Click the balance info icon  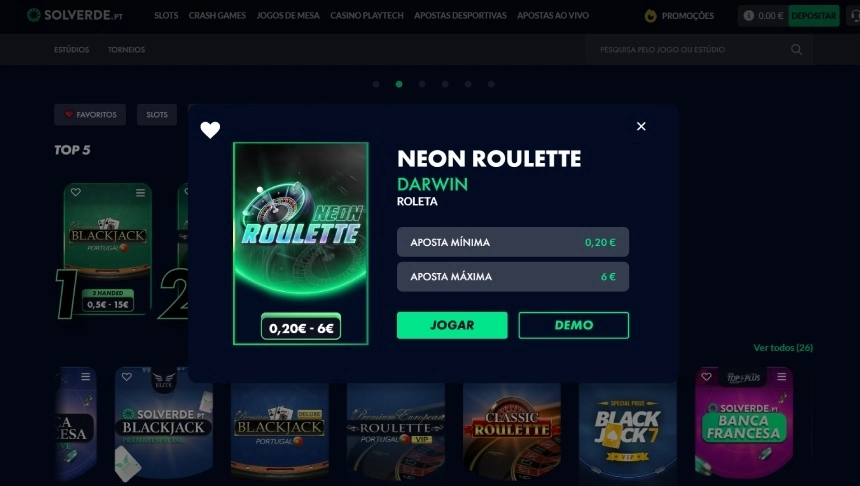click(748, 16)
